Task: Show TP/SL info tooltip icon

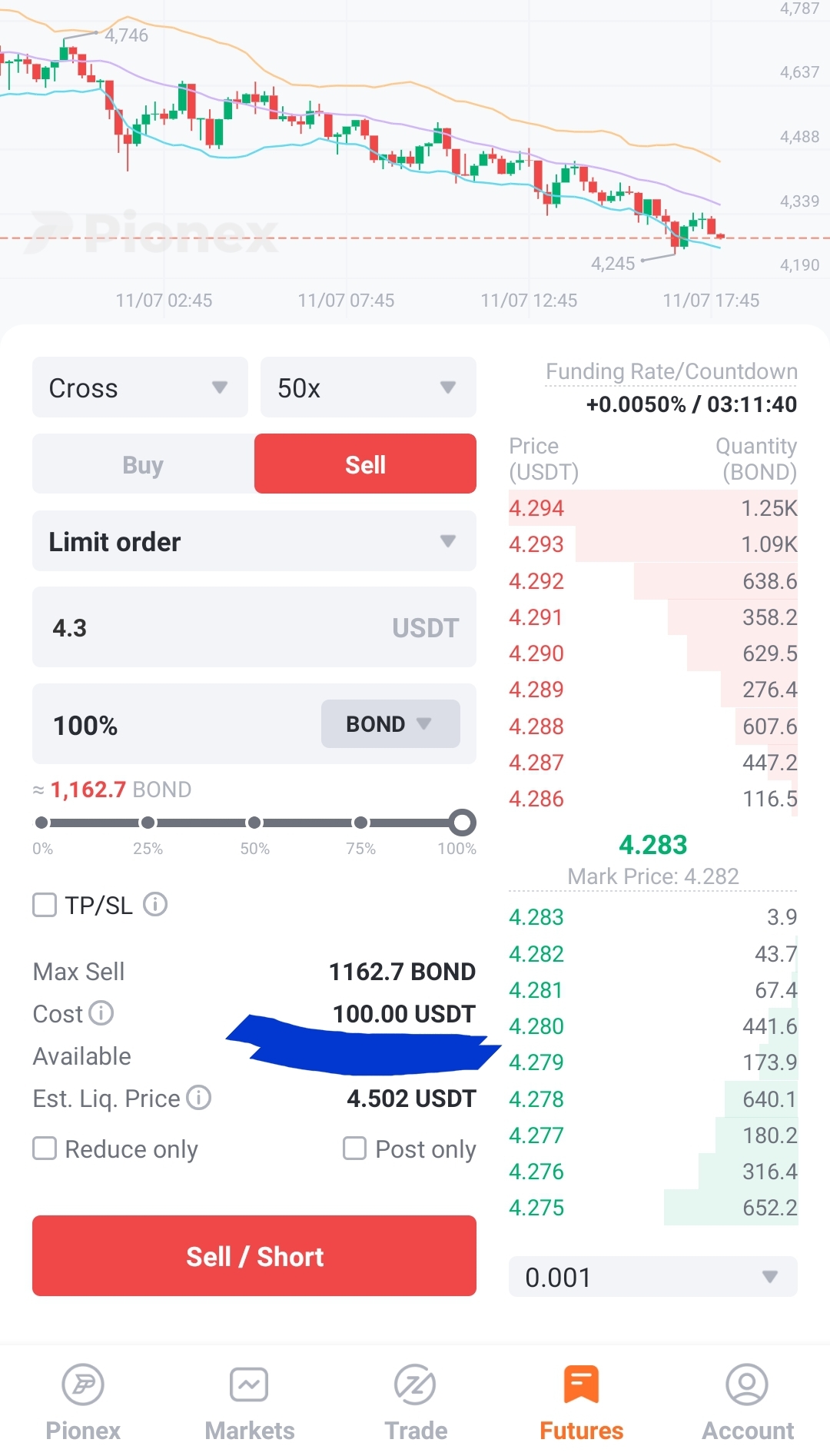Action: click(x=155, y=904)
